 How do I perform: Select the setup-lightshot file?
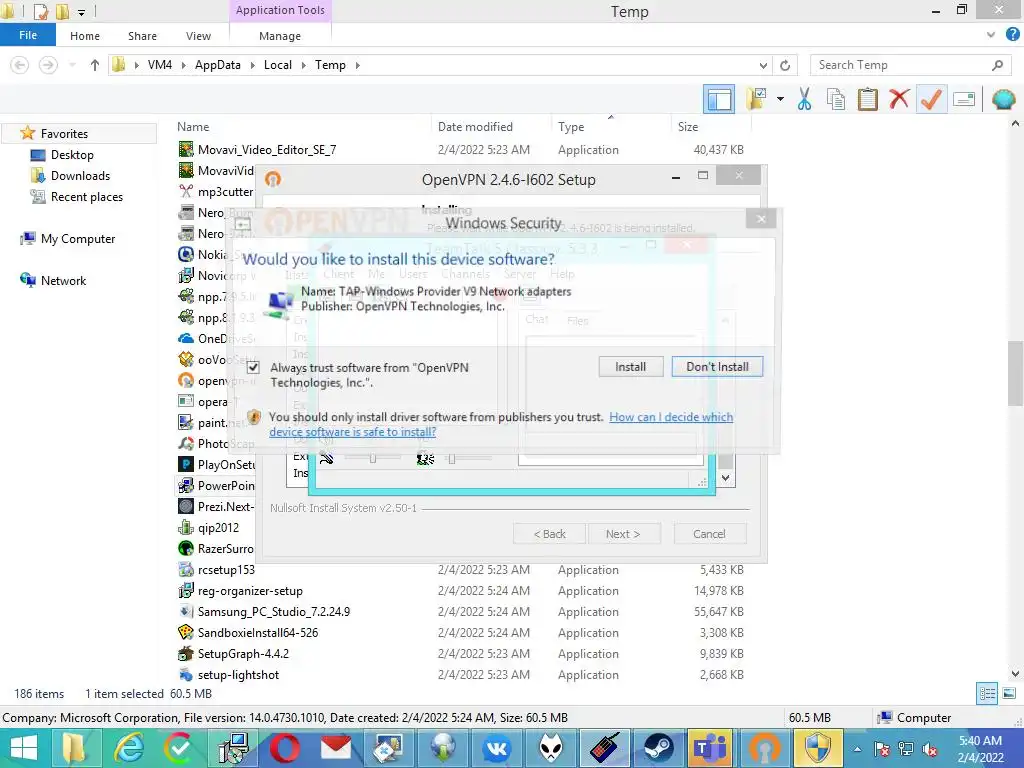[238, 675]
